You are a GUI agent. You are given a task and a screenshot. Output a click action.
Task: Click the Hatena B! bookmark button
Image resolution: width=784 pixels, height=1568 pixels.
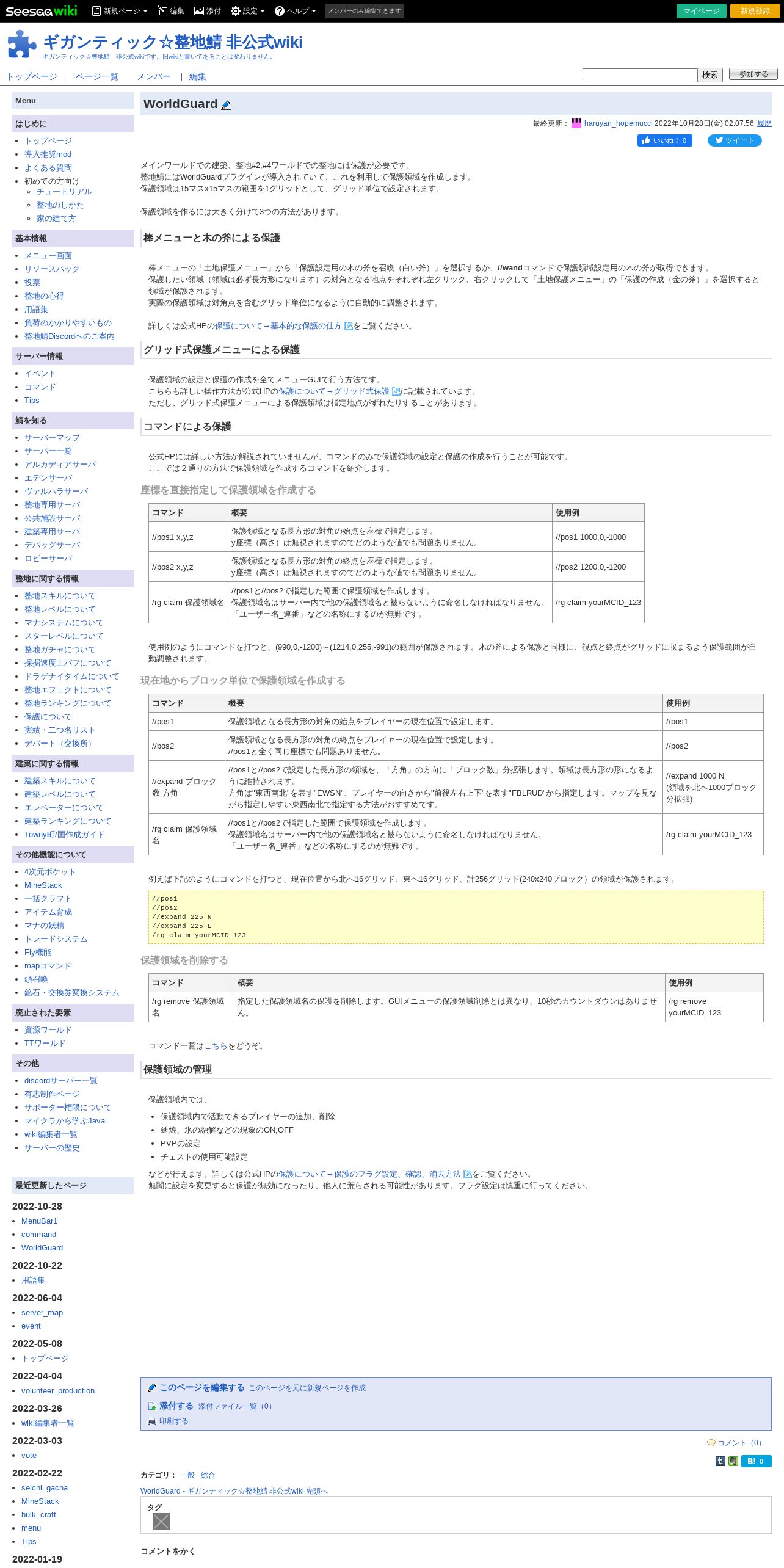757,1461
